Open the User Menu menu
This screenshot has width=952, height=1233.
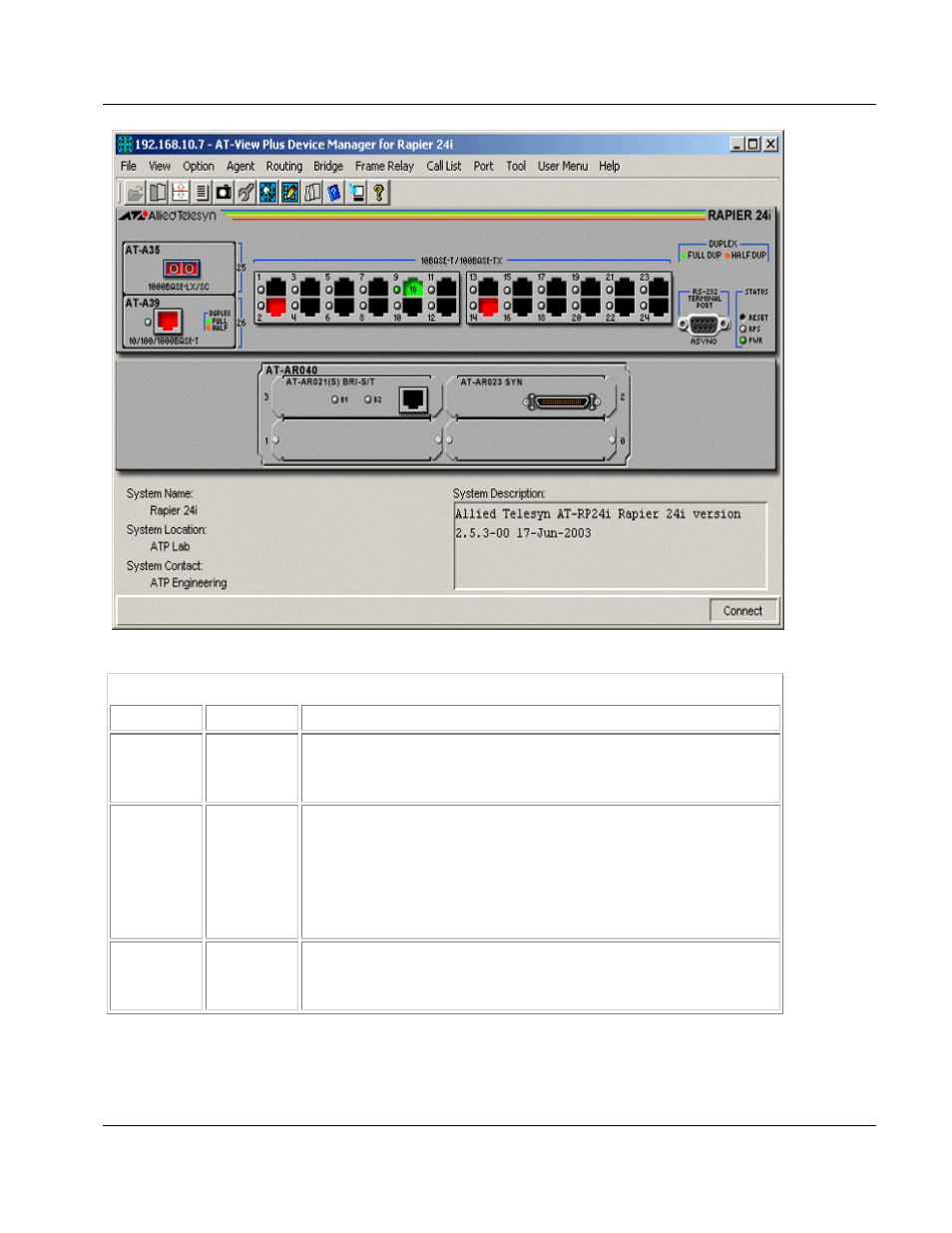click(x=563, y=167)
